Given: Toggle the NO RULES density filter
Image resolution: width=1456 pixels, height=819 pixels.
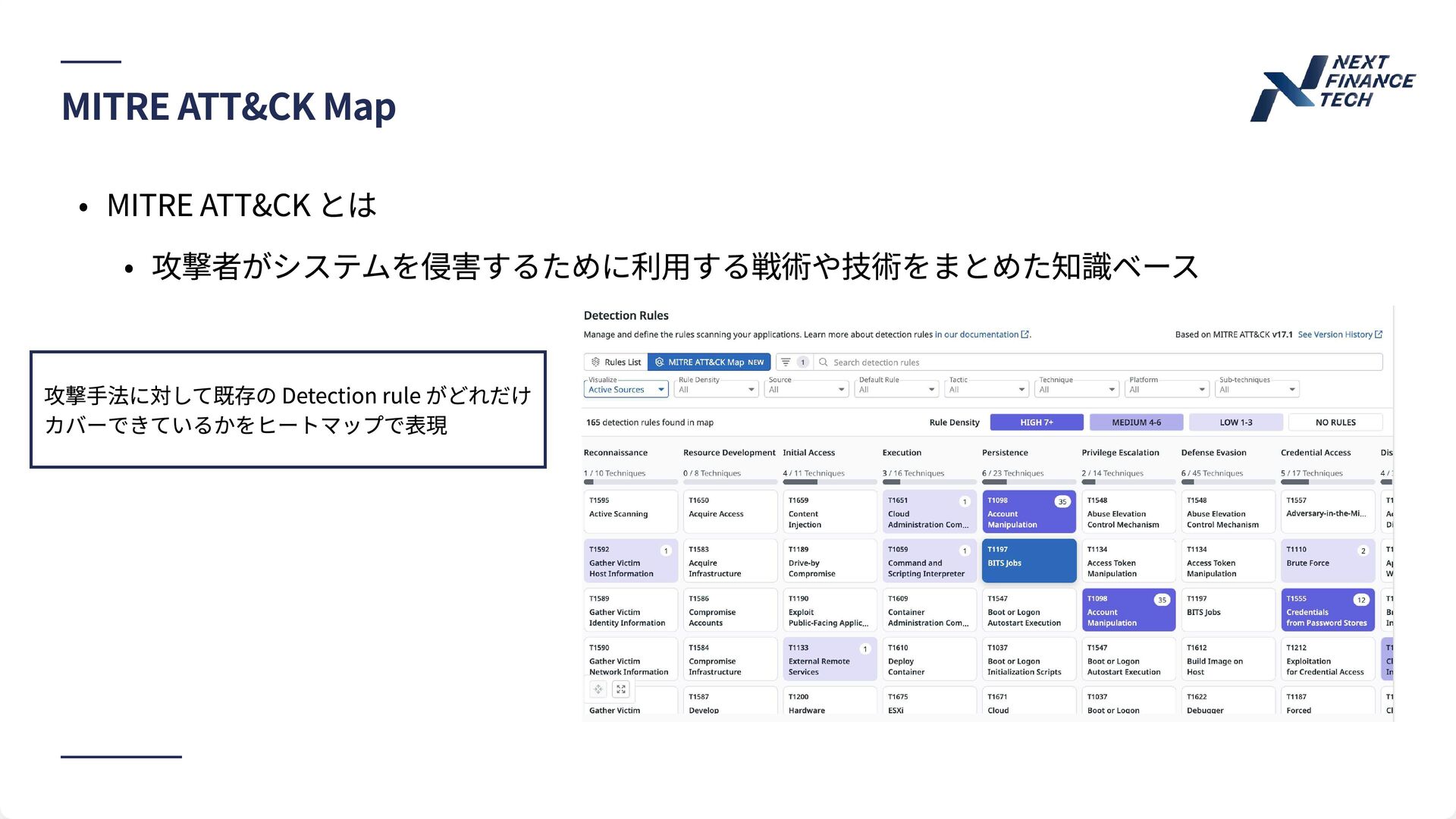Looking at the screenshot, I should (x=1335, y=422).
